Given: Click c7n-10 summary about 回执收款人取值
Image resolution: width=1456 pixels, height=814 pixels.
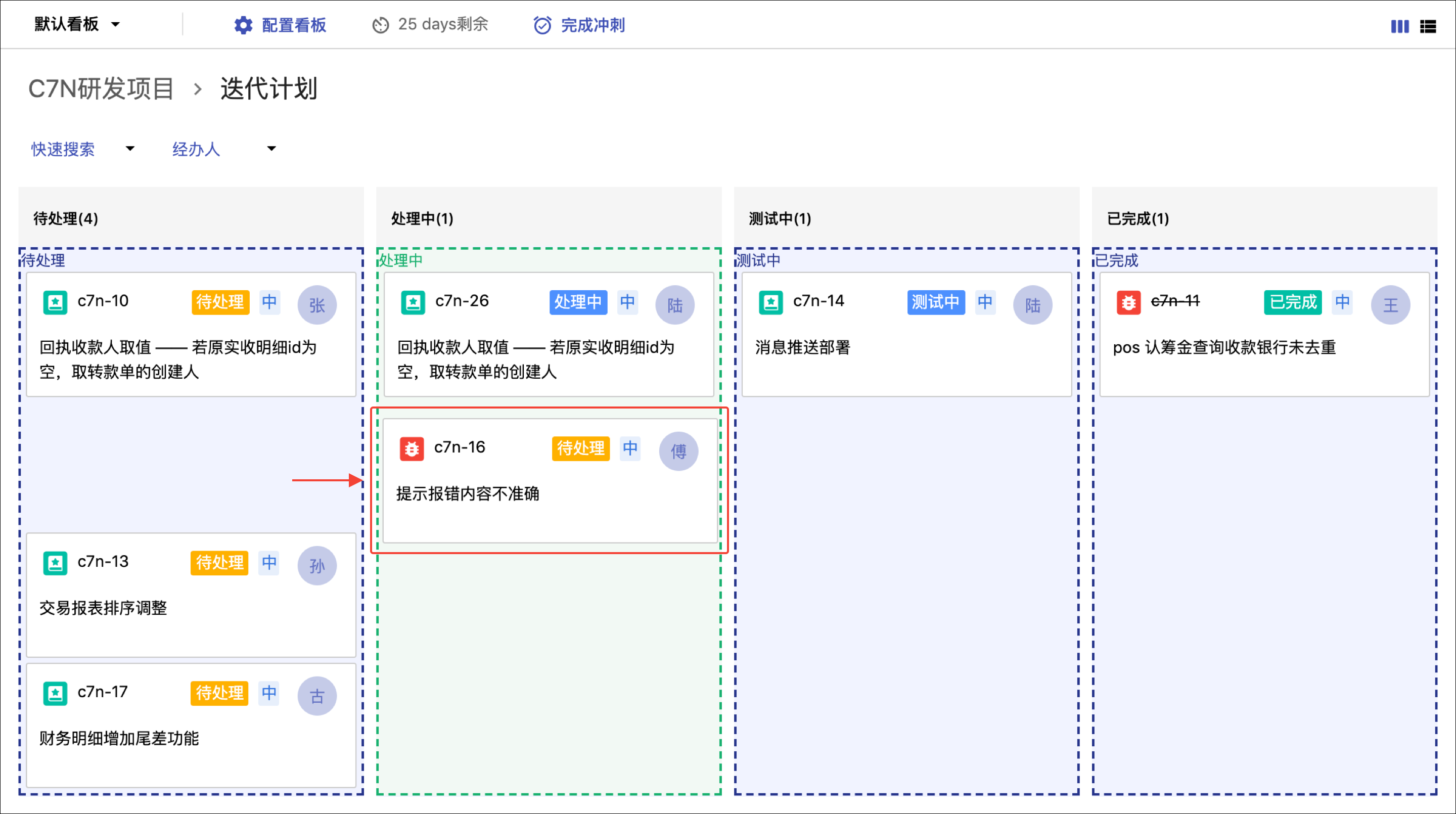Looking at the screenshot, I should (178, 359).
